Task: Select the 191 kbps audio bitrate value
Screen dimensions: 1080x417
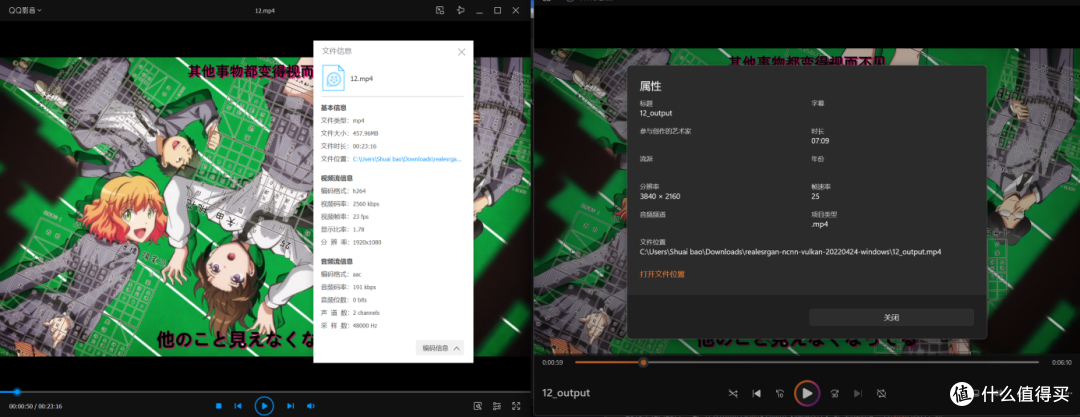Action: tap(364, 287)
